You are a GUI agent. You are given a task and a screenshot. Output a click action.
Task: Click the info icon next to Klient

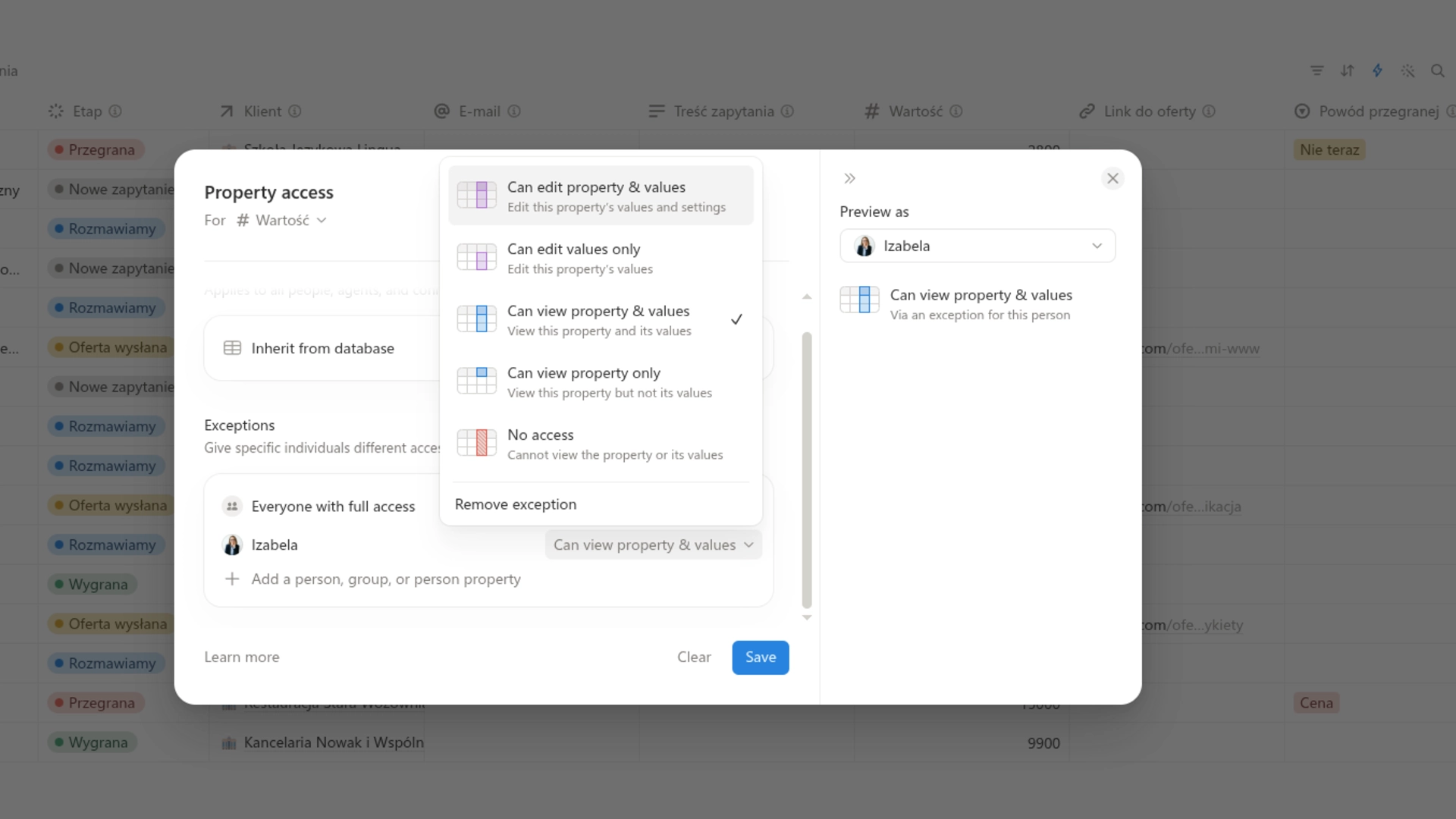click(x=295, y=111)
